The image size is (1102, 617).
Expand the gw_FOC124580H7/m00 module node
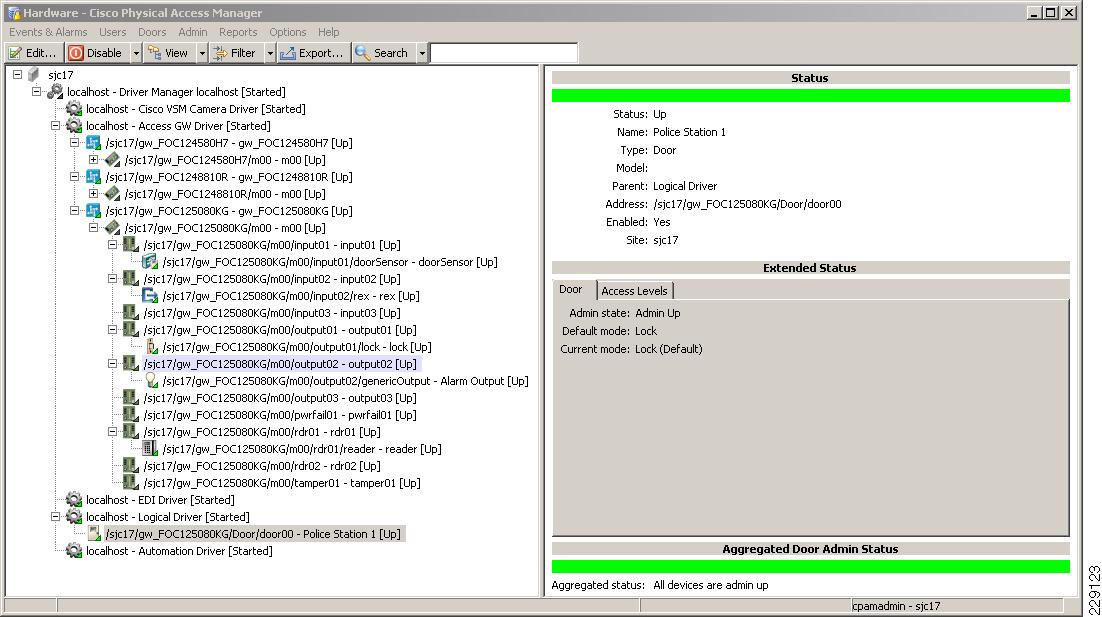(x=93, y=160)
